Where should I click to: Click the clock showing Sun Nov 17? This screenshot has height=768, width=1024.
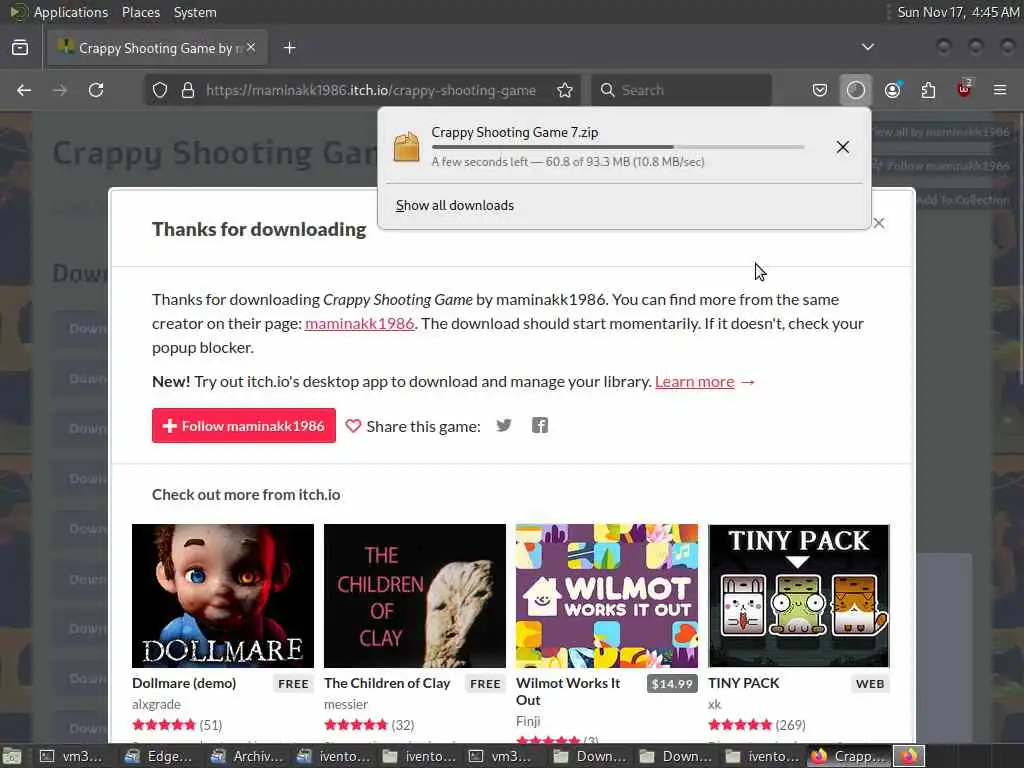click(957, 12)
